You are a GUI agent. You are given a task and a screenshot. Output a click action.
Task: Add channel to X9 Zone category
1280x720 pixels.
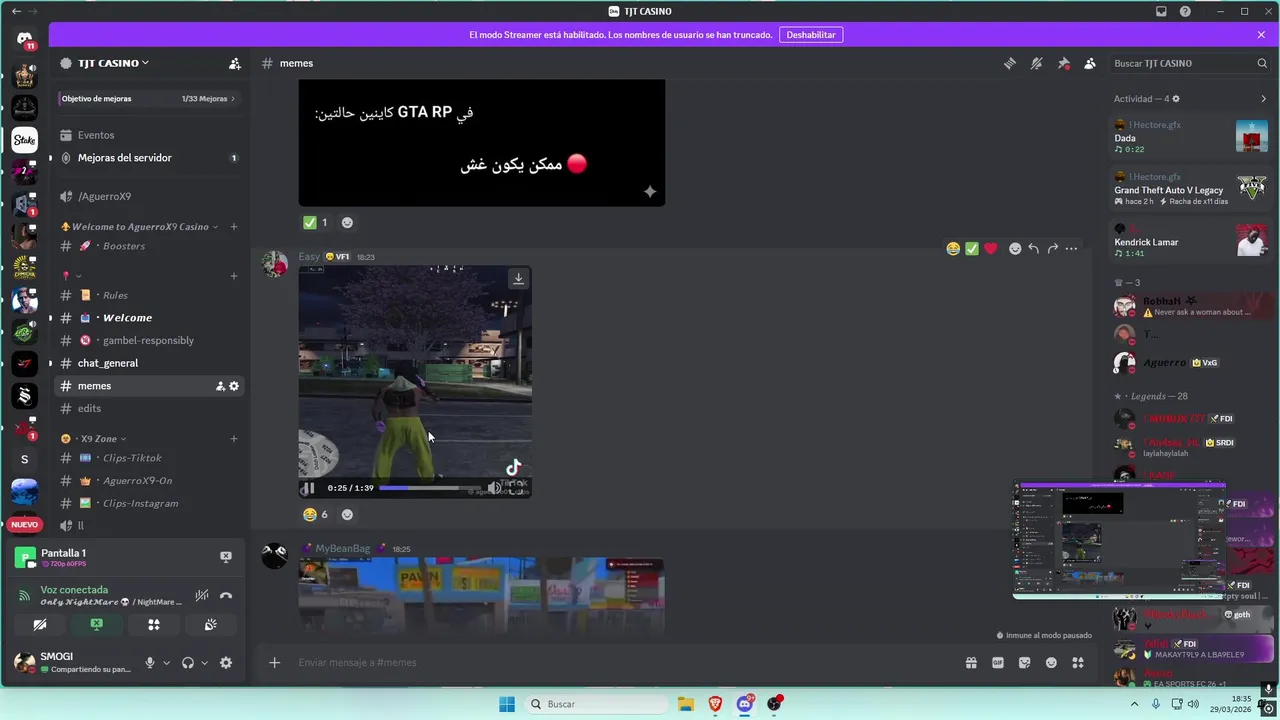pyautogui.click(x=234, y=439)
